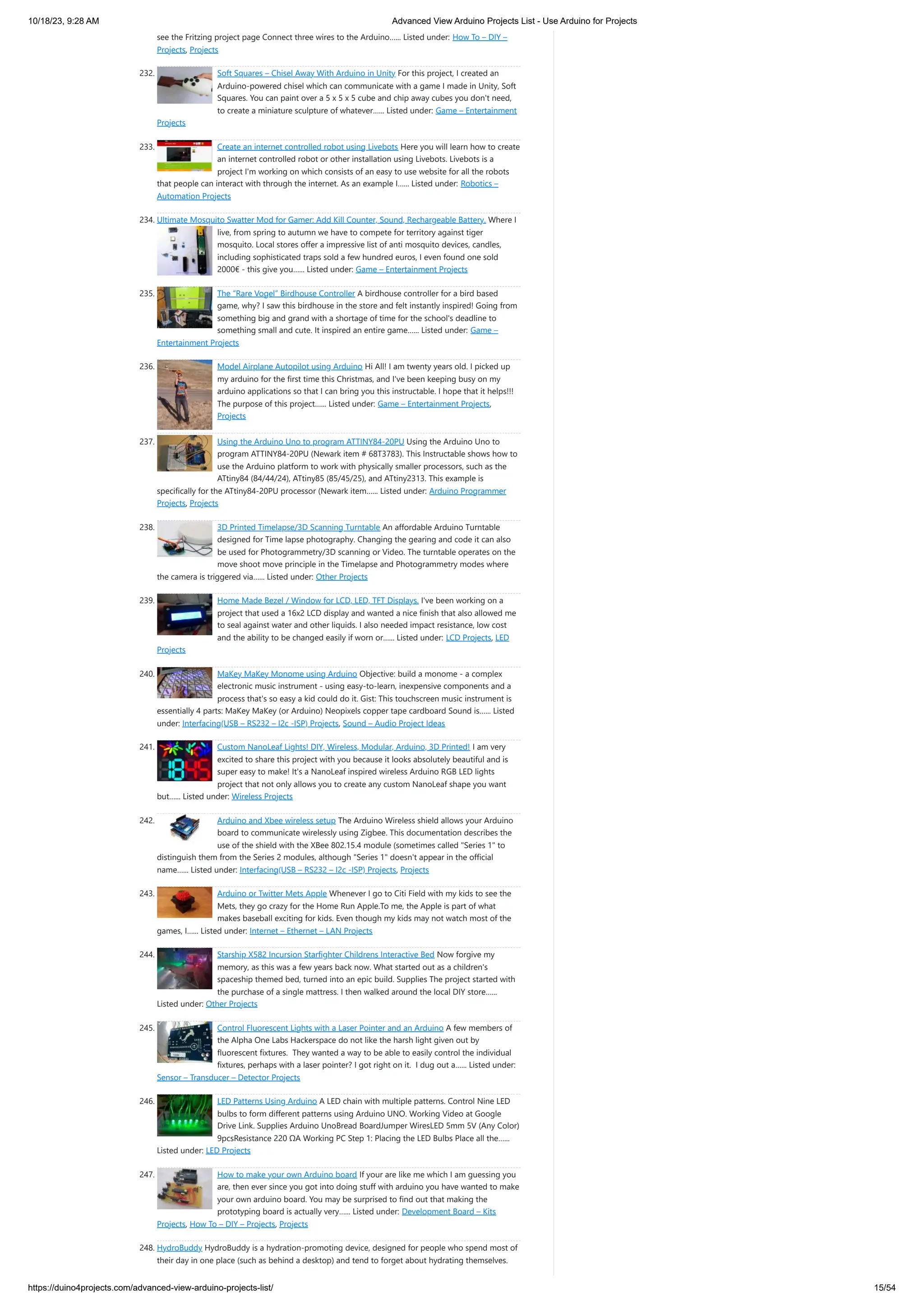Open Other Projects category under Scanning Turntable
This screenshot has height=1308, width=924.
342,577
